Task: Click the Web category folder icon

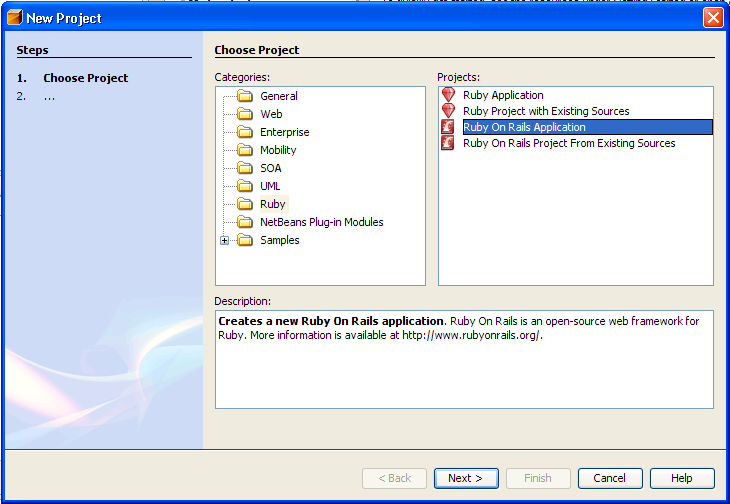Action: point(245,114)
